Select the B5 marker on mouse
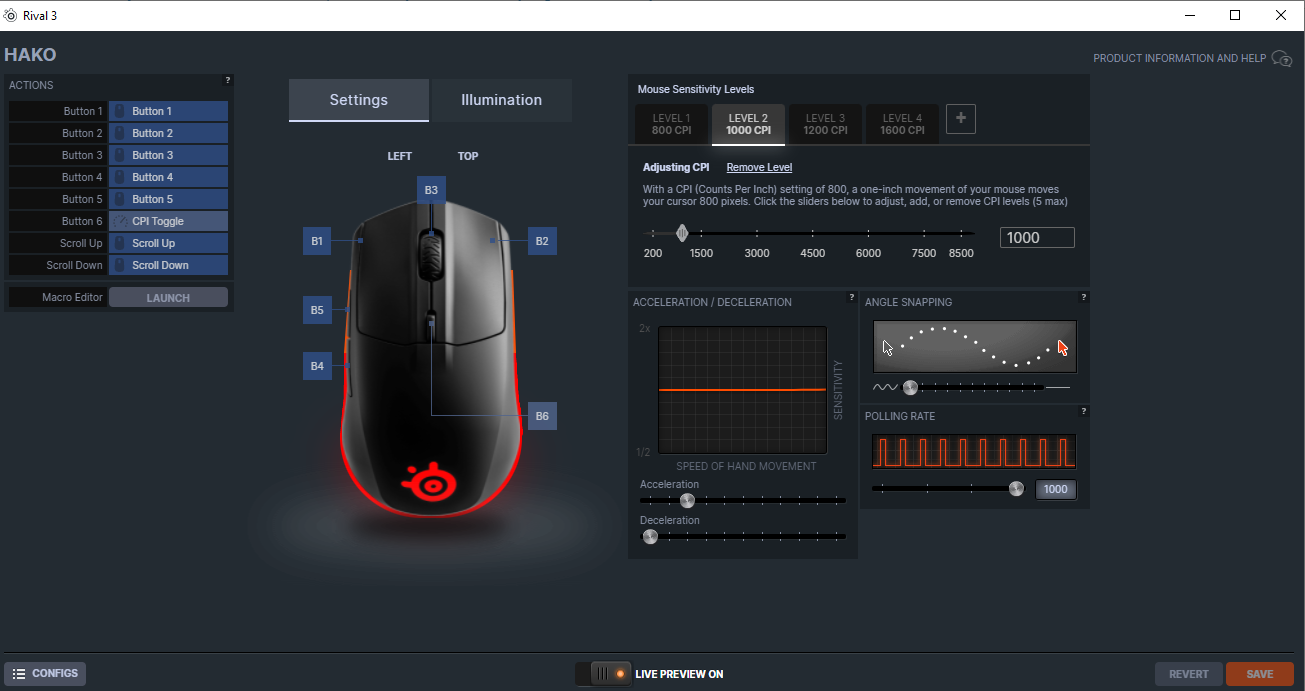This screenshot has width=1305, height=691. pos(317,310)
